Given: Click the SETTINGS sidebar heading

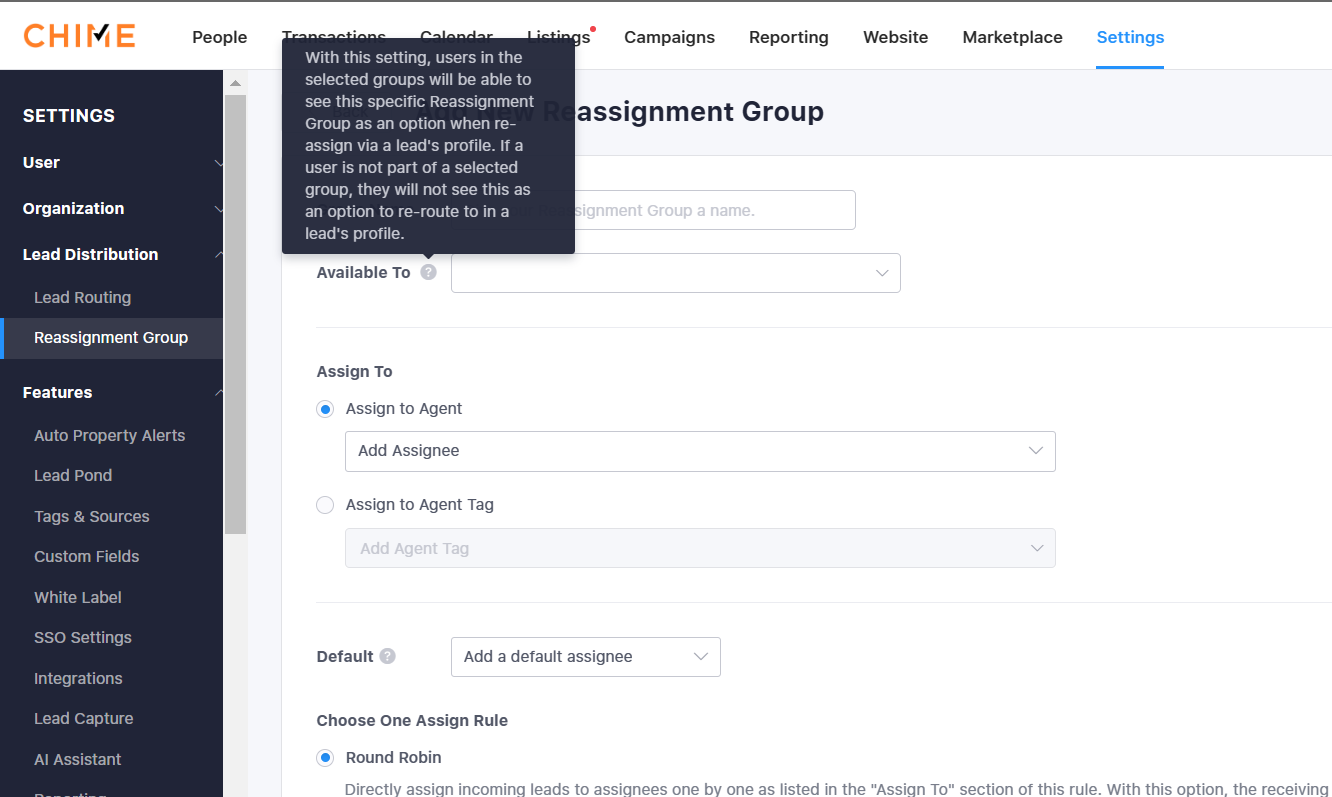Looking at the screenshot, I should tap(69, 115).
